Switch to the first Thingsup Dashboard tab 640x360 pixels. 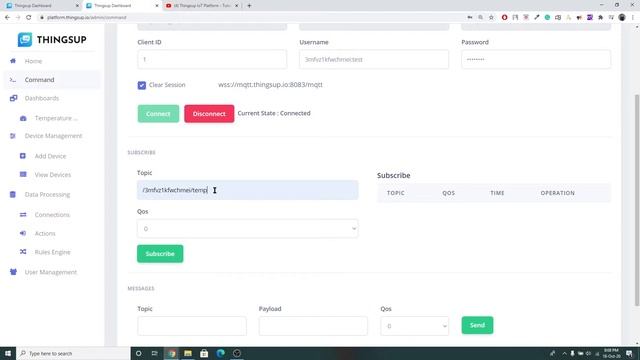pyautogui.click(x=42, y=6)
